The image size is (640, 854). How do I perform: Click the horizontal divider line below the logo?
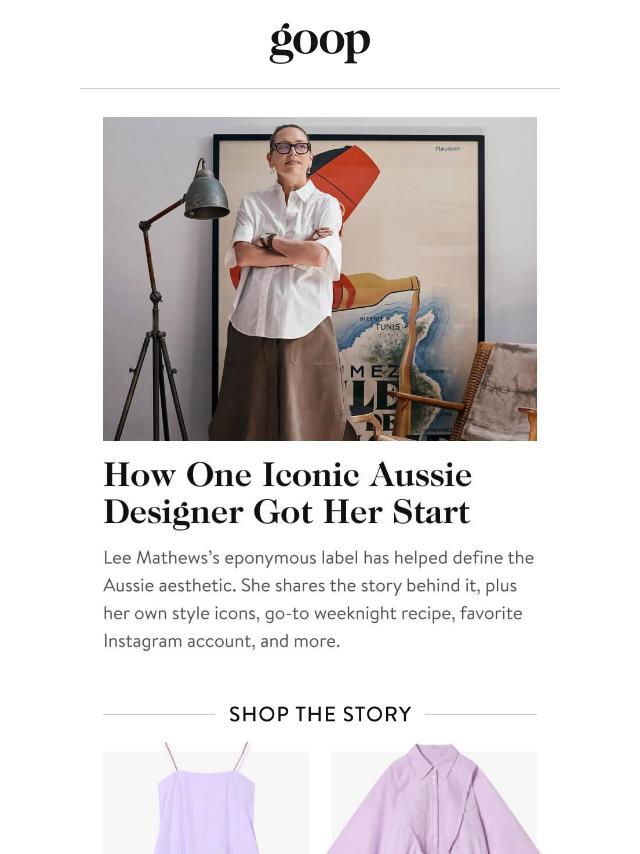(320, 88)
